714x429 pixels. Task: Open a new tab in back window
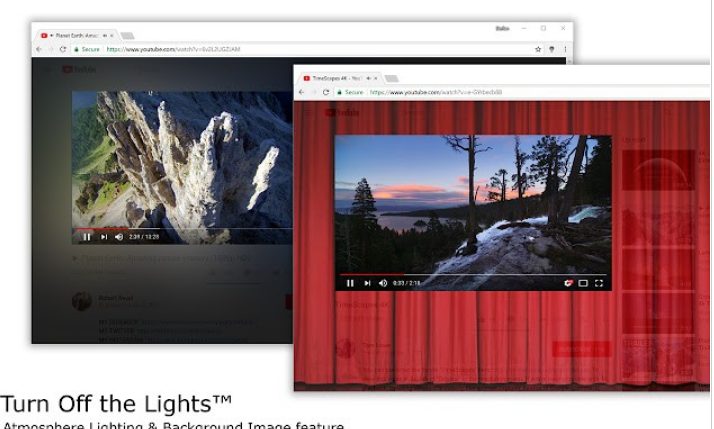pos(128,36)
